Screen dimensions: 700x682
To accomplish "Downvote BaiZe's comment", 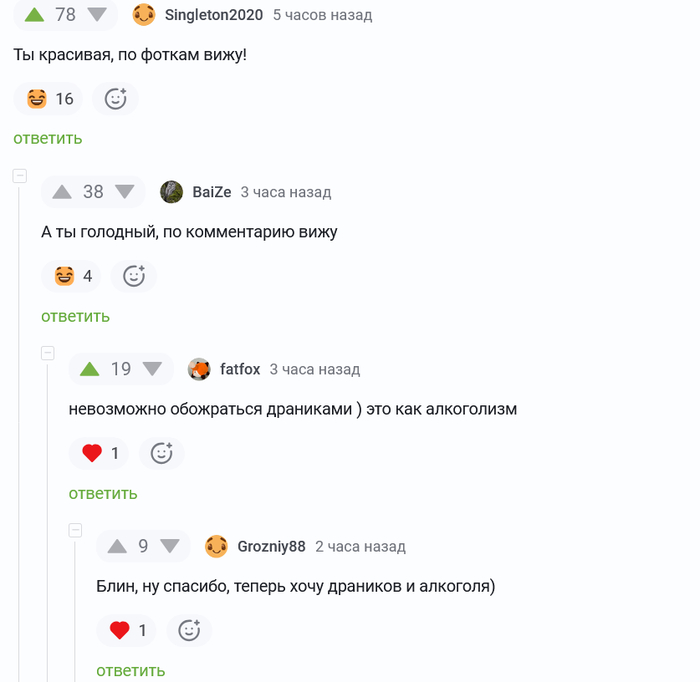I will tap(125, 191).
